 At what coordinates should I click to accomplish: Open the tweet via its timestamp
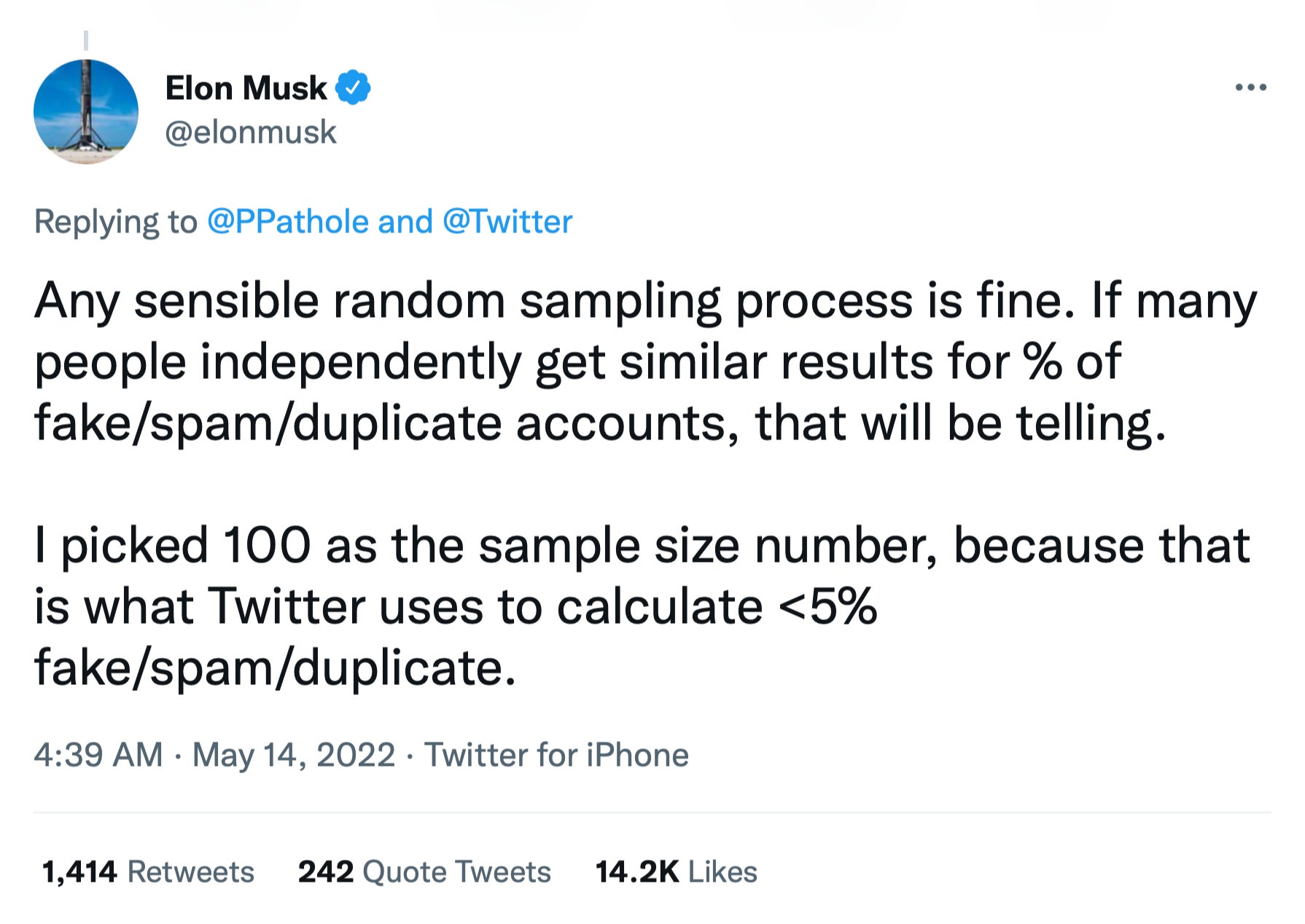point(98,755)
